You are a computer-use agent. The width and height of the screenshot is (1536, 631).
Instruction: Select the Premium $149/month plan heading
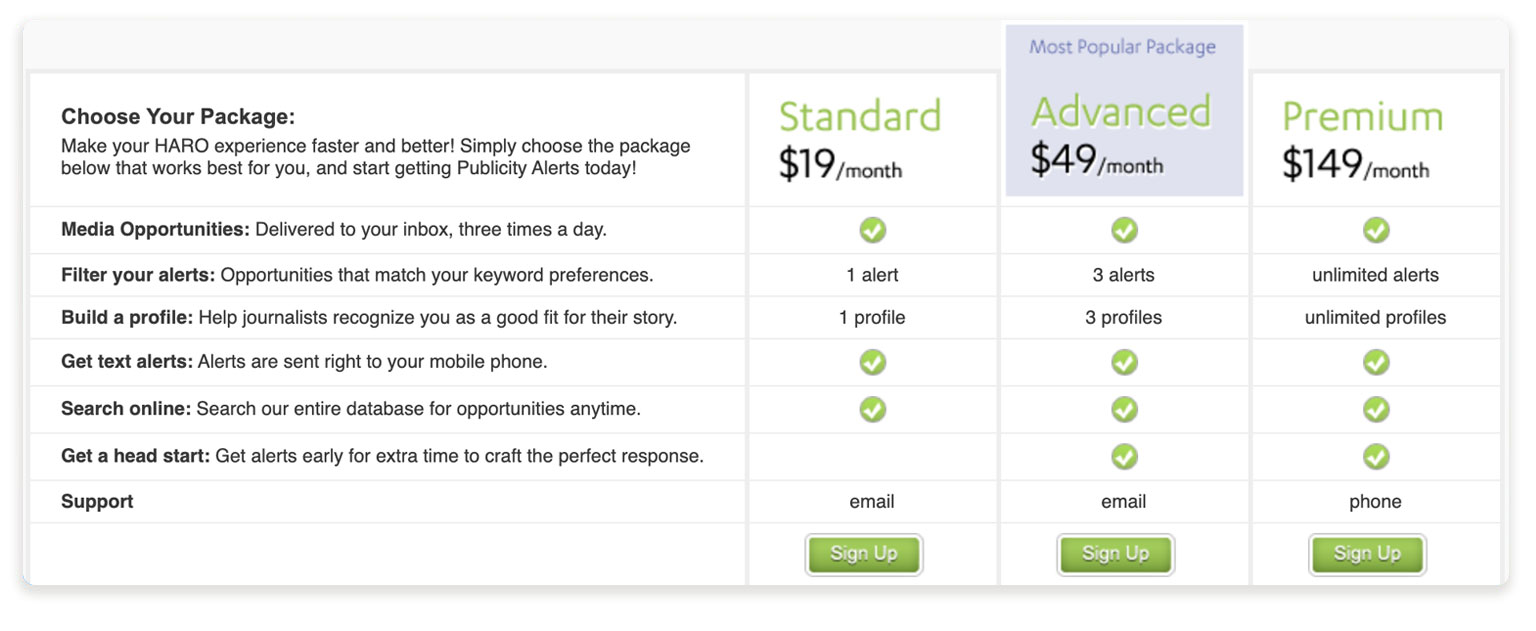tap(1363, 139)
